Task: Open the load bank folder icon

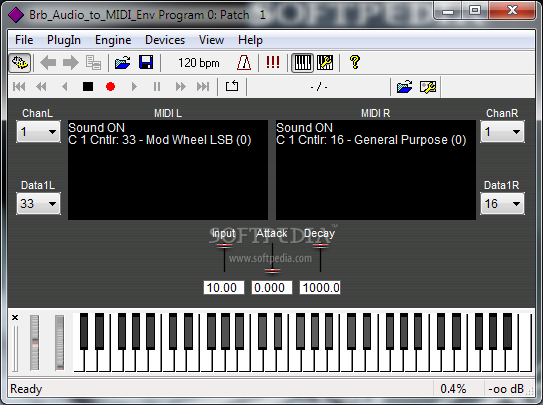Action: (x=123, y=63)
